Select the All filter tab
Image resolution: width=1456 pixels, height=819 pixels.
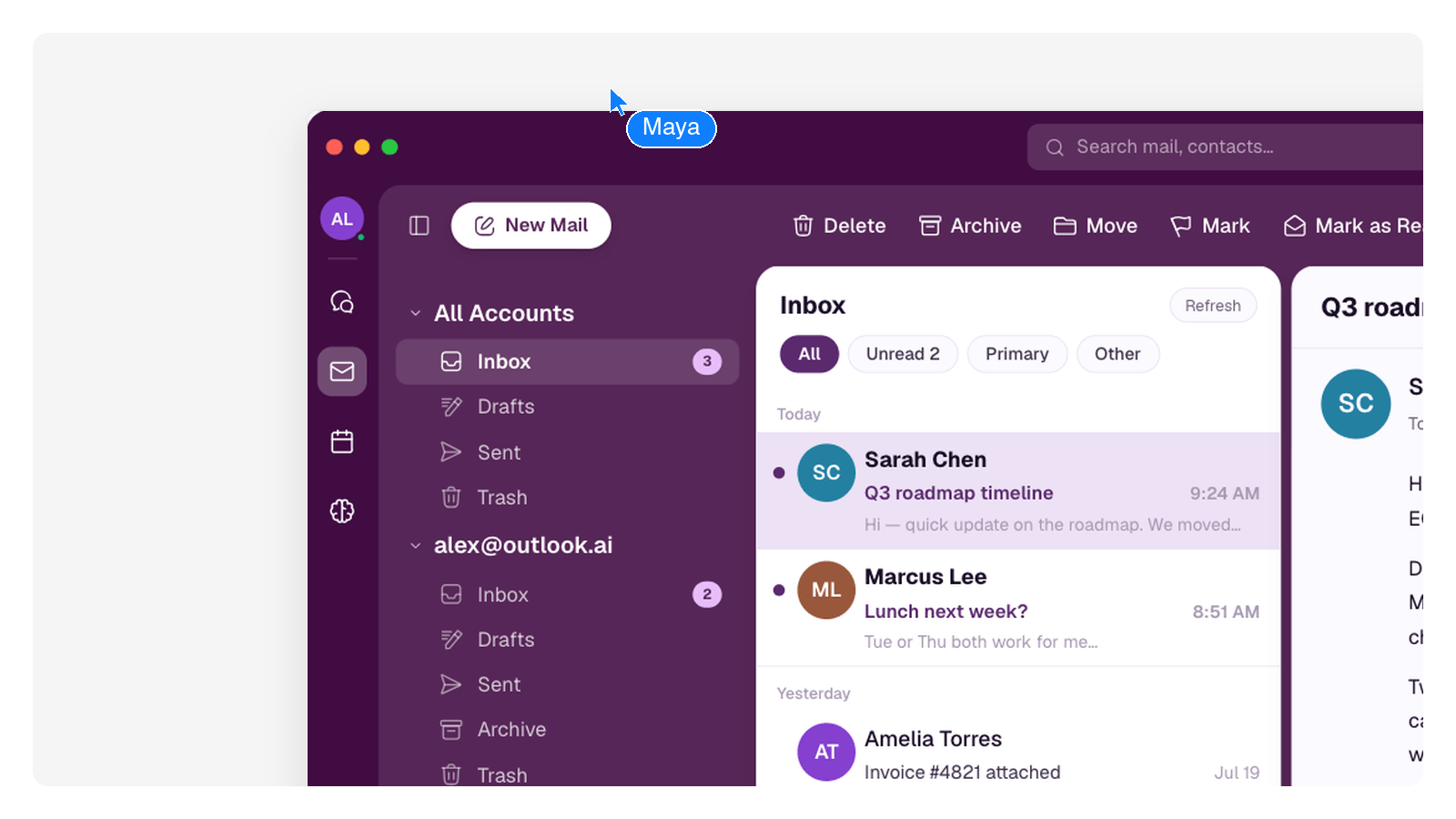[x=809, y=354]
